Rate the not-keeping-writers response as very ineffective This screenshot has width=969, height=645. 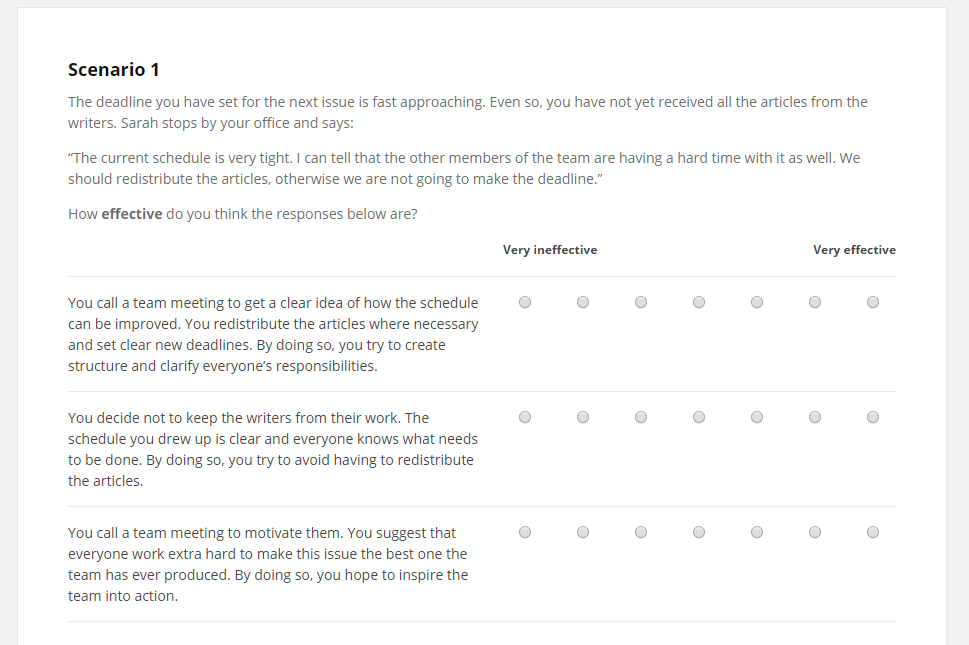point(525,417)
